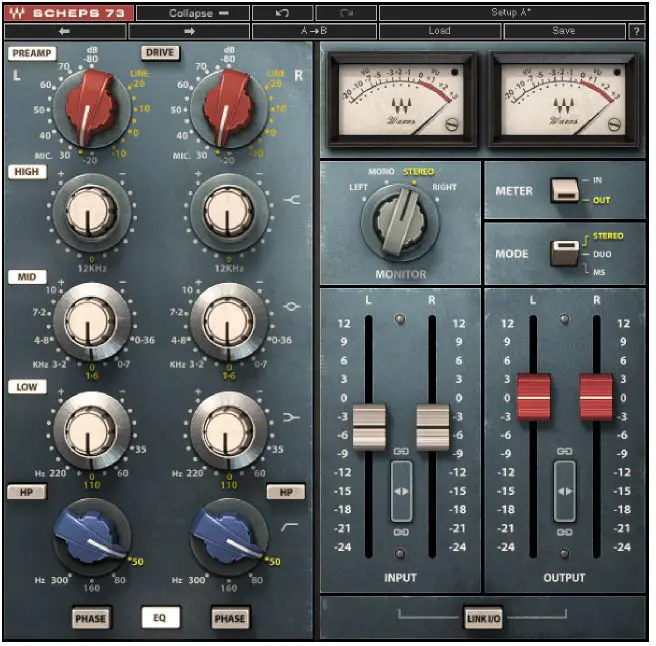The height and width of the screenshot is (646, 656).
Task: Click the upper chain link icon under output faders
Action: 564,451
